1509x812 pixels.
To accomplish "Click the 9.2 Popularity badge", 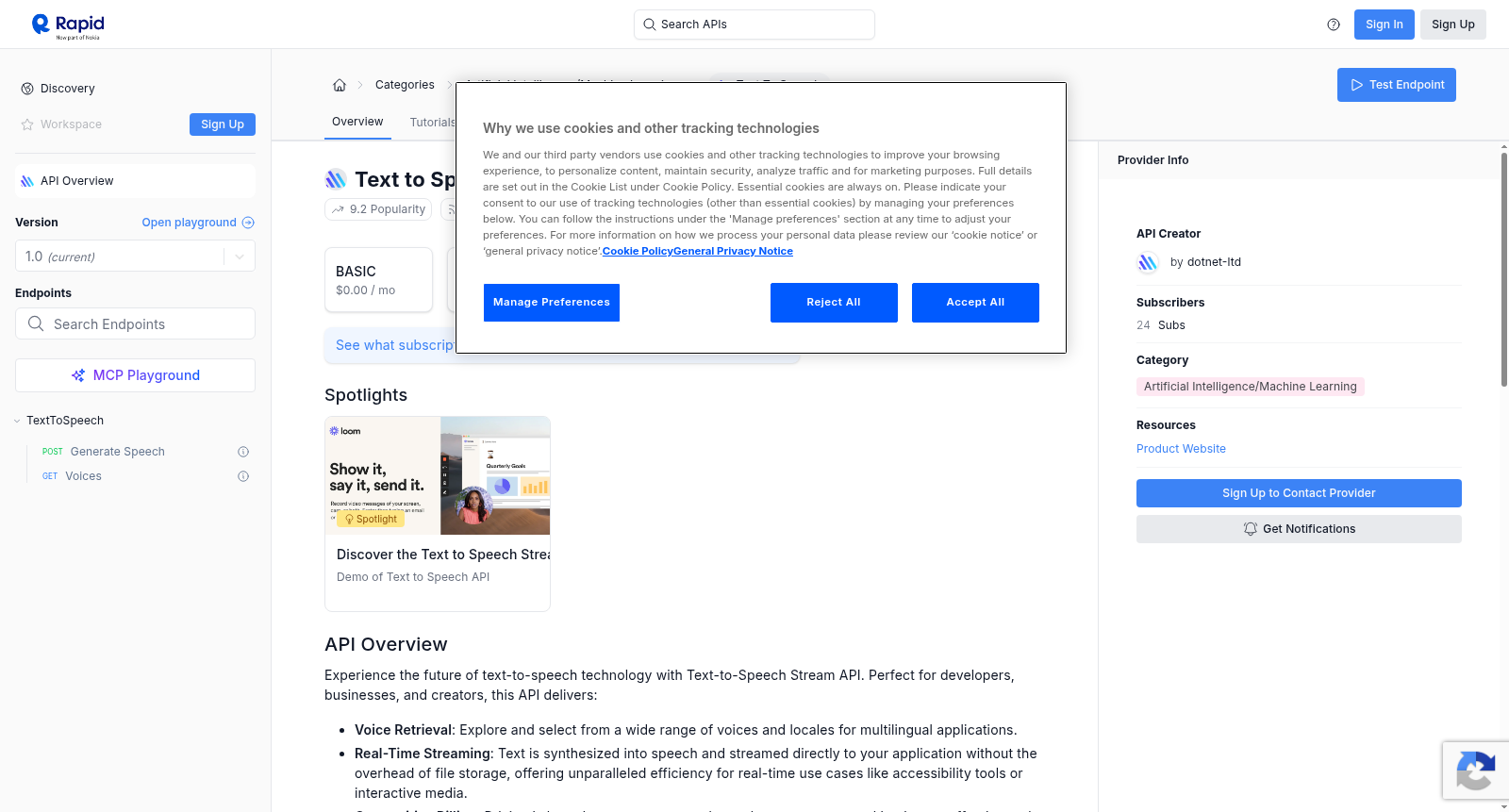I will click(x=378, y=209).
